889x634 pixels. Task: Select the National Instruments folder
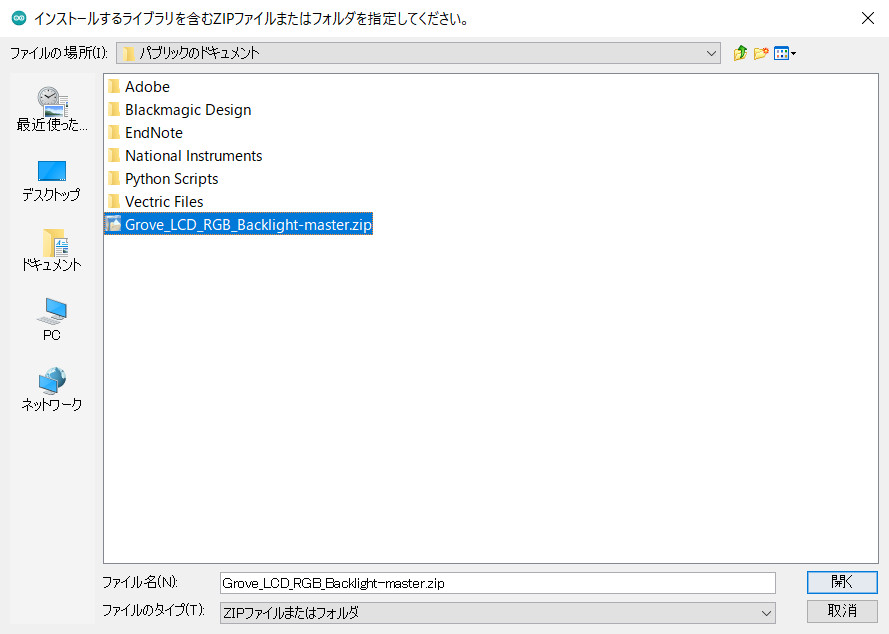[193, 156]
